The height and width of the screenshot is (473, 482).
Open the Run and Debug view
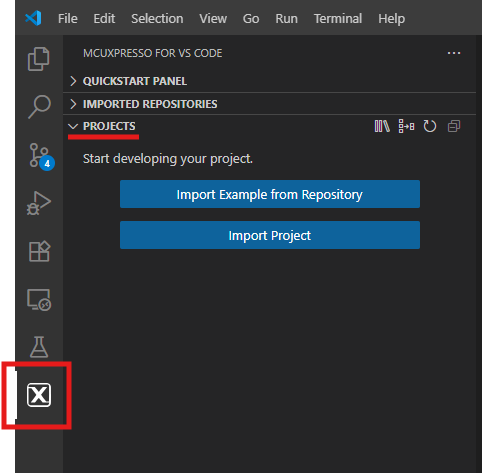39,203
